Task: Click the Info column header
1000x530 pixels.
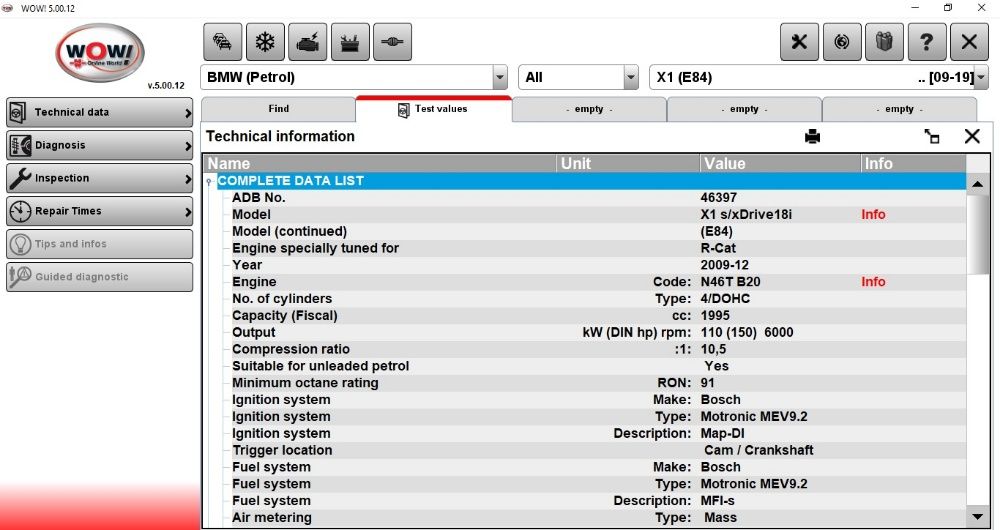Action: pos(913,164)
